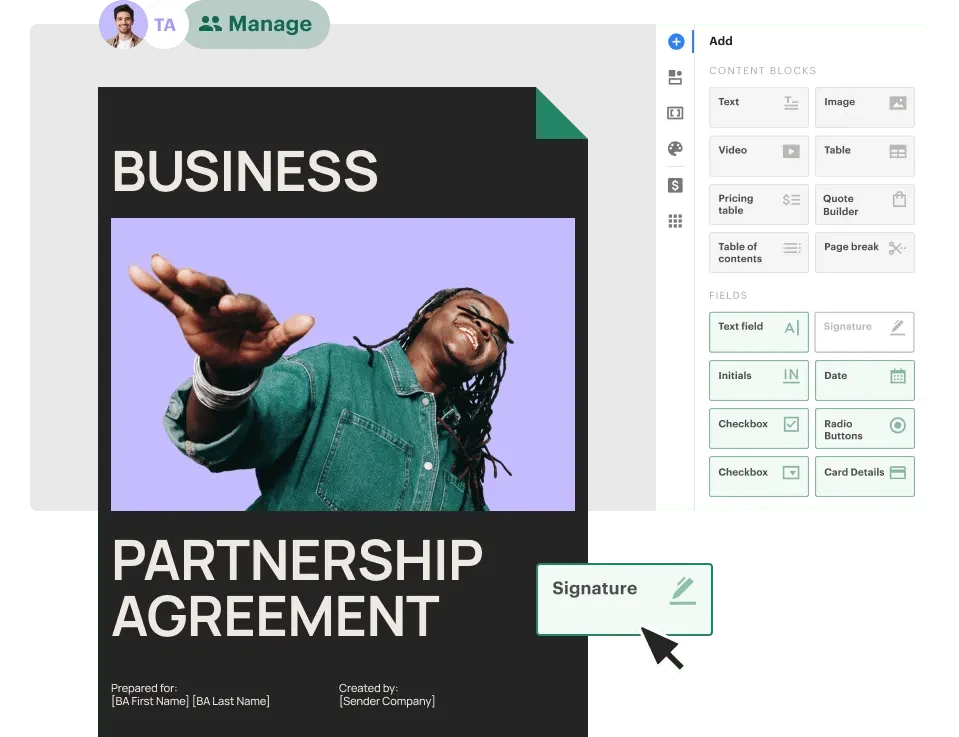The height and width of the screenshot is (737, 959).
Task: Insert a Table content block
Action: point(864,155)
